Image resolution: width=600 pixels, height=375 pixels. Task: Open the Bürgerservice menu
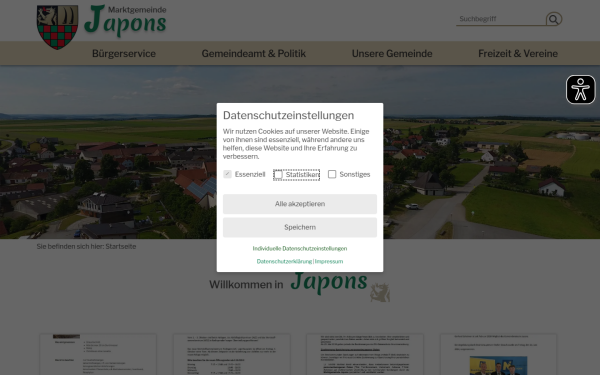point(124,54)
